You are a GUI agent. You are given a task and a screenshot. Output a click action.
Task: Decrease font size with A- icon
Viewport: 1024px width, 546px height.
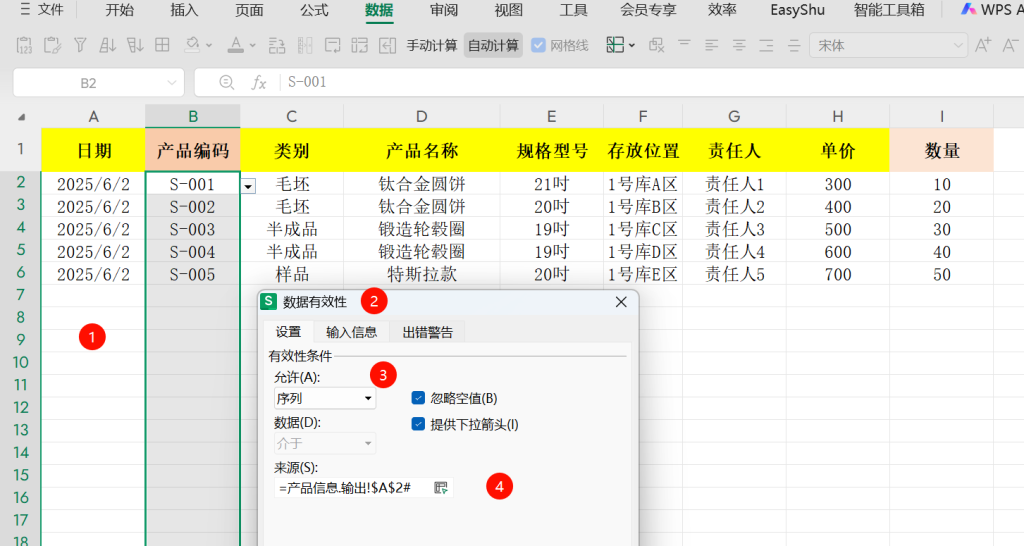[x=1010, y=45]
